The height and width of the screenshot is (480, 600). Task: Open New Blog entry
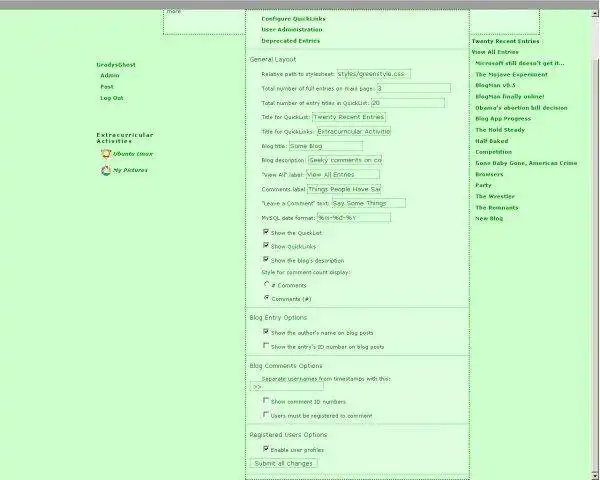point(489,219)
